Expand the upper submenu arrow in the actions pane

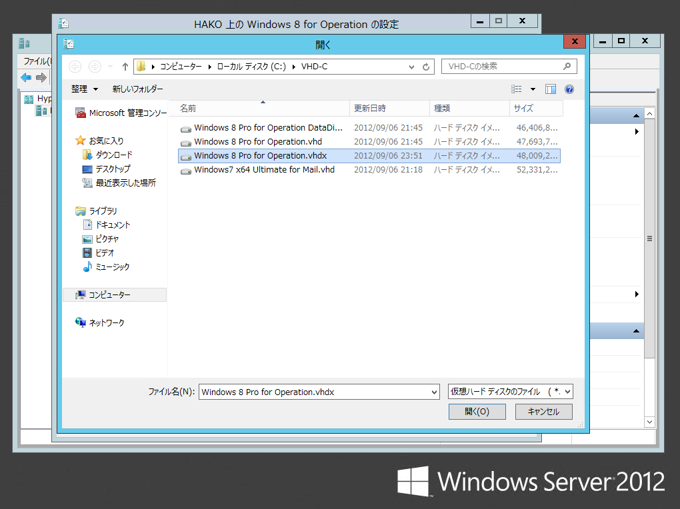tap(637, 131)
